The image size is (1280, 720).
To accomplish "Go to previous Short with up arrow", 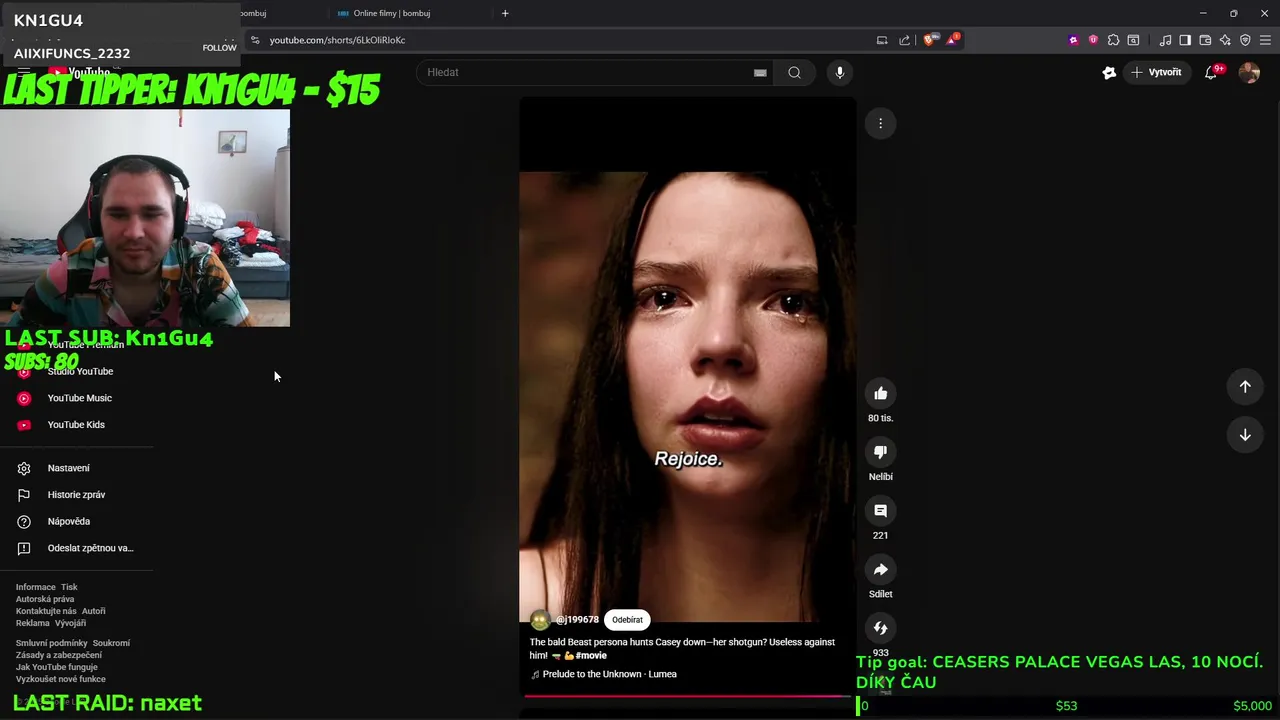I will tap(1245, 386).
